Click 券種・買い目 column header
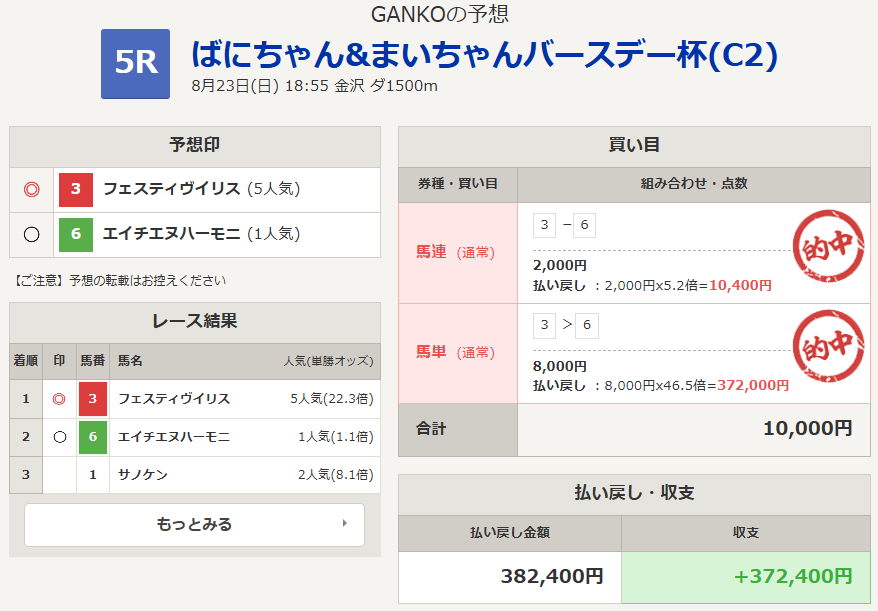 [x=457, y=184]
